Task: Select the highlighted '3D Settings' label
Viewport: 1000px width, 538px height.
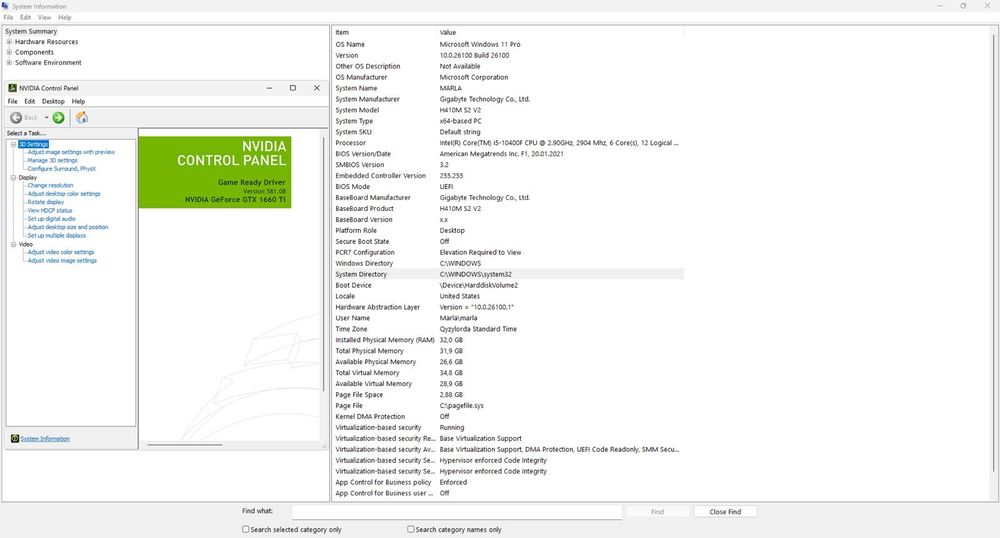Action: 33,144
